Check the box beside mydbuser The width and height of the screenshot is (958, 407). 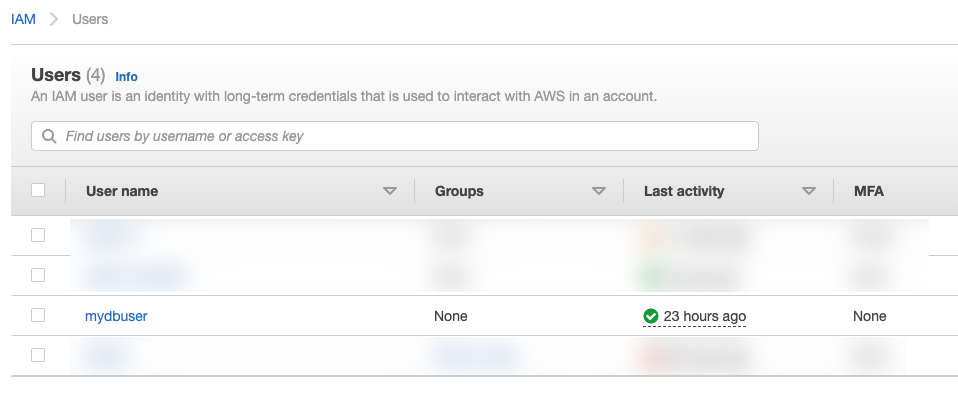[x=38, y=315]
